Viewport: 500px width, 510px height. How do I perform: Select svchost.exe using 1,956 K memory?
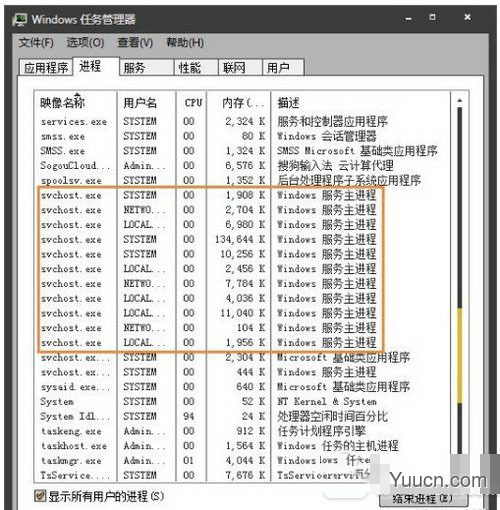click(242, 342)
